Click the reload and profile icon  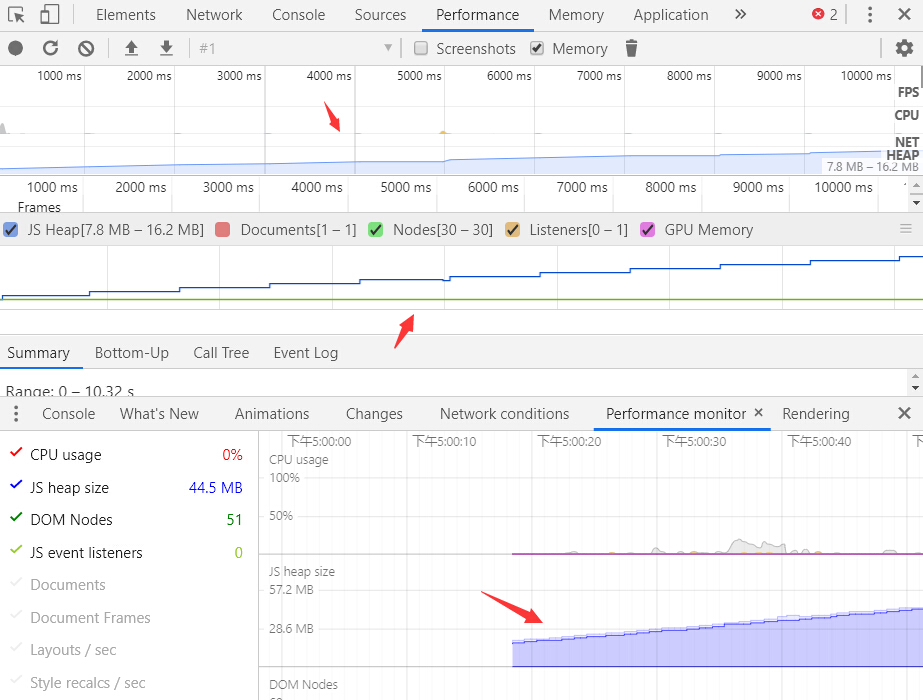coord(51,48)
